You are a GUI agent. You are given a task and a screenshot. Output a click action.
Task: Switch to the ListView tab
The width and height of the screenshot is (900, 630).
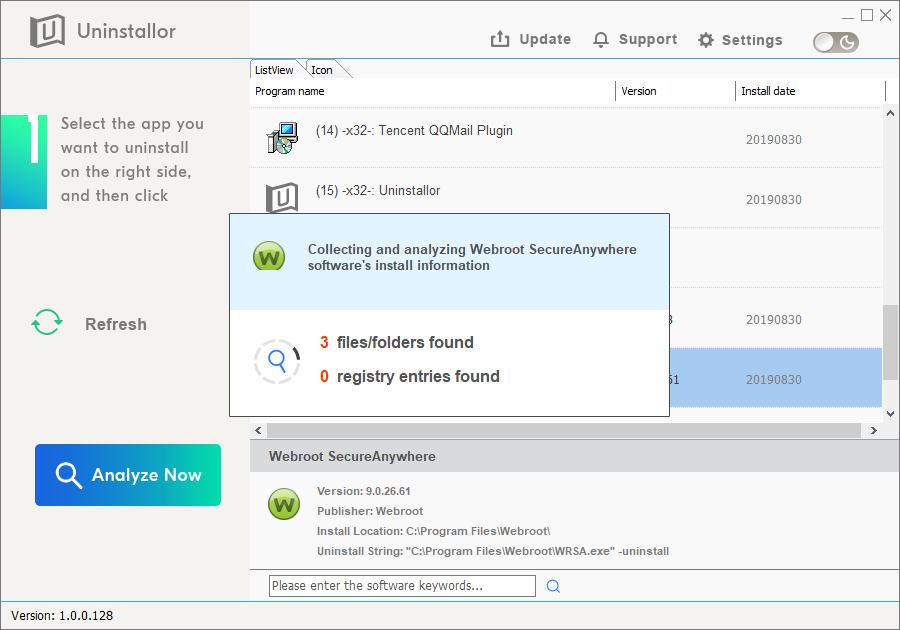point(274,70)
